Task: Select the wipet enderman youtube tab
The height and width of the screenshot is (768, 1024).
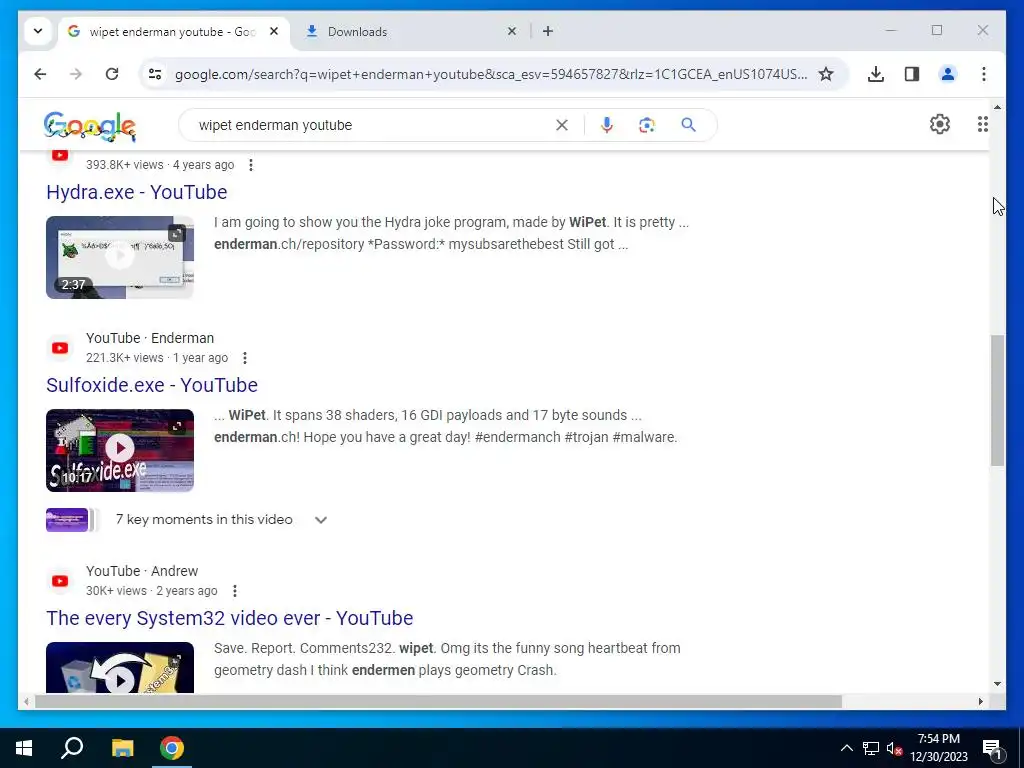Action: (x=173, y=31)
